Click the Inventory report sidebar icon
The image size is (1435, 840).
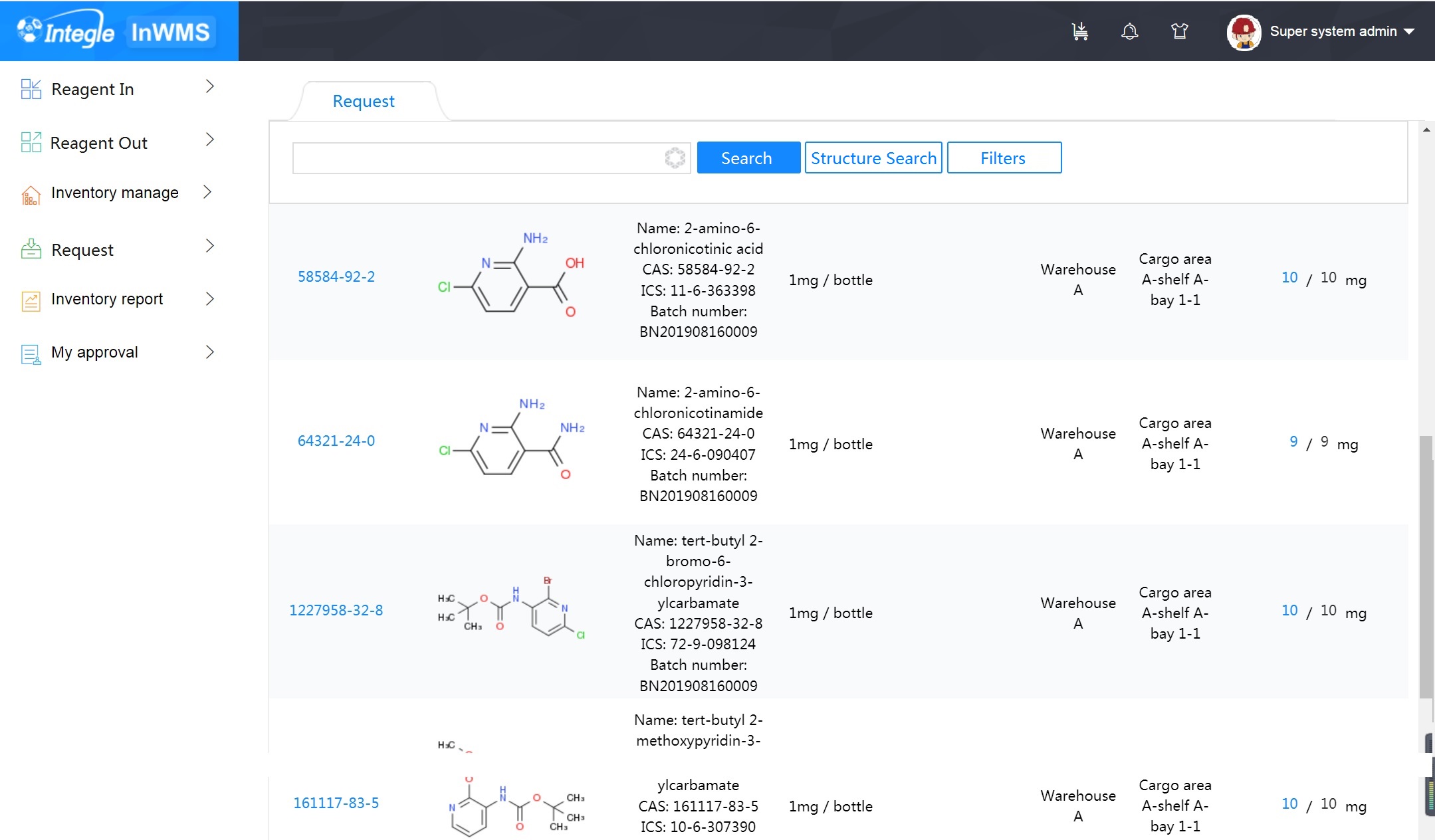coord(29,298)
